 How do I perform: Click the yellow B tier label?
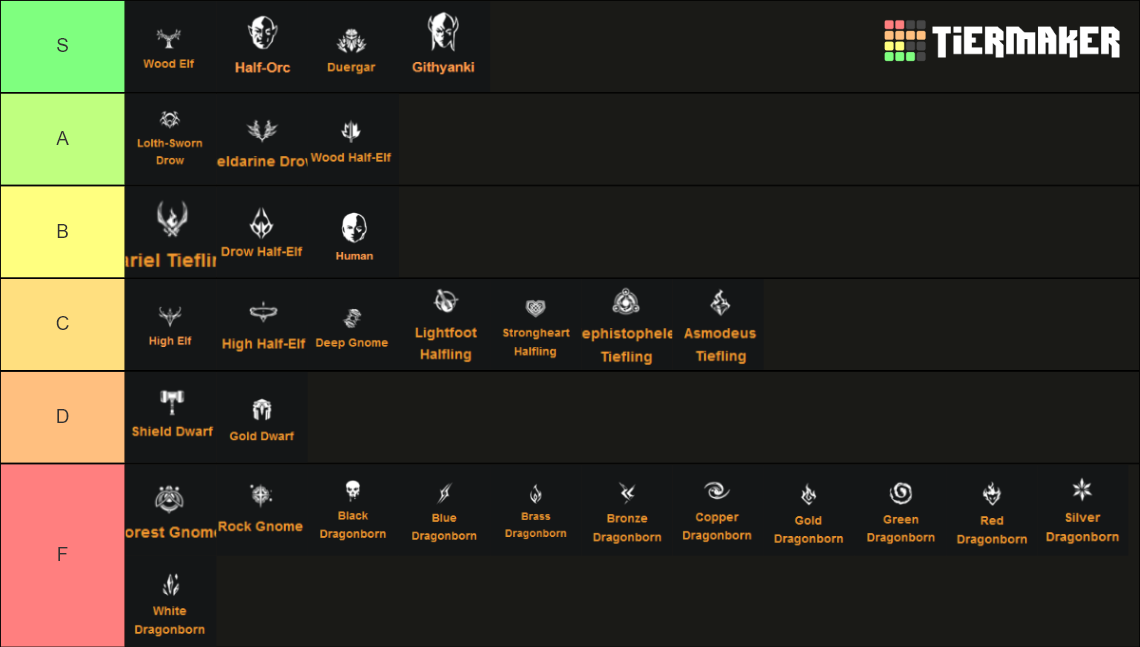tap(62, 231)
